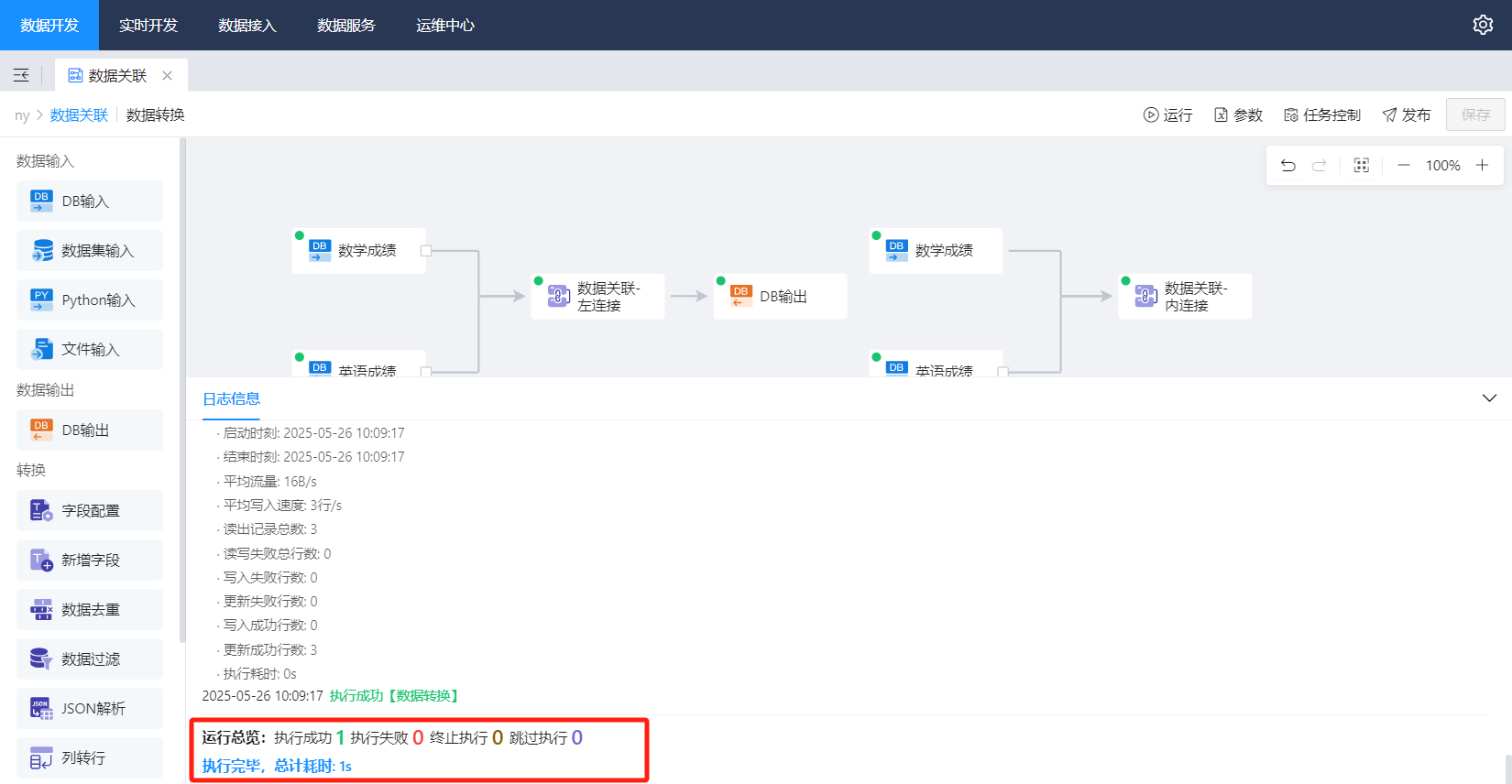
Task: Collapse the log panel chevron
Action: pyautogui.click(x=1489, y=398)
